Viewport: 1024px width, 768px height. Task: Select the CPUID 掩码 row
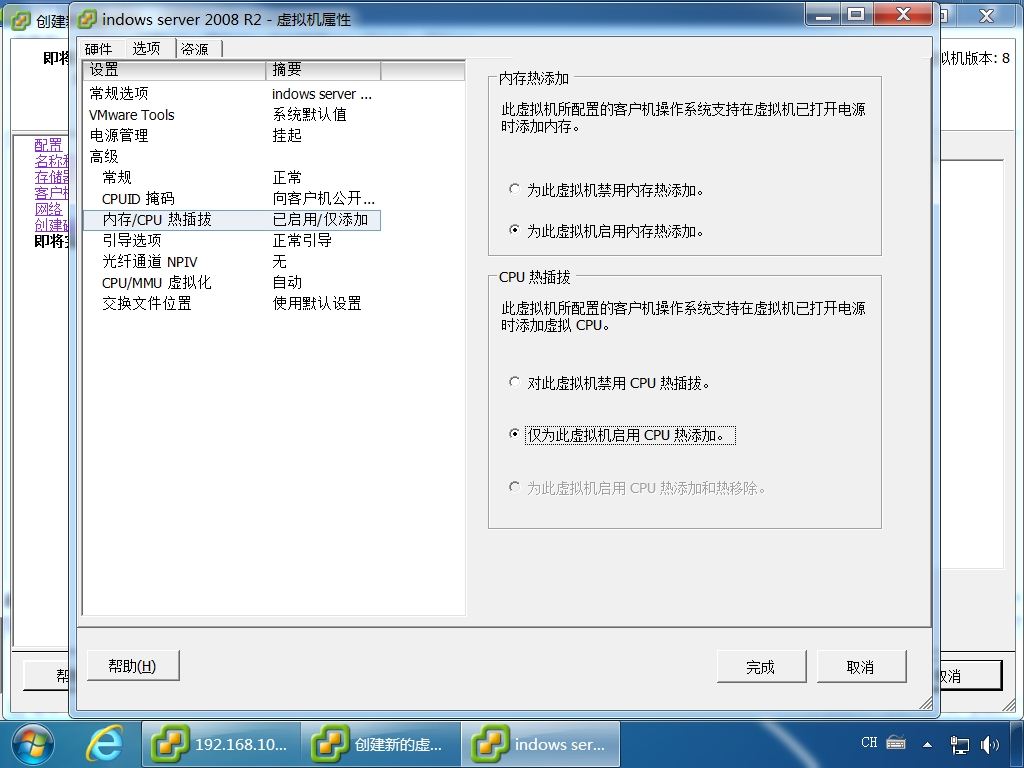(x=232, y=199)
